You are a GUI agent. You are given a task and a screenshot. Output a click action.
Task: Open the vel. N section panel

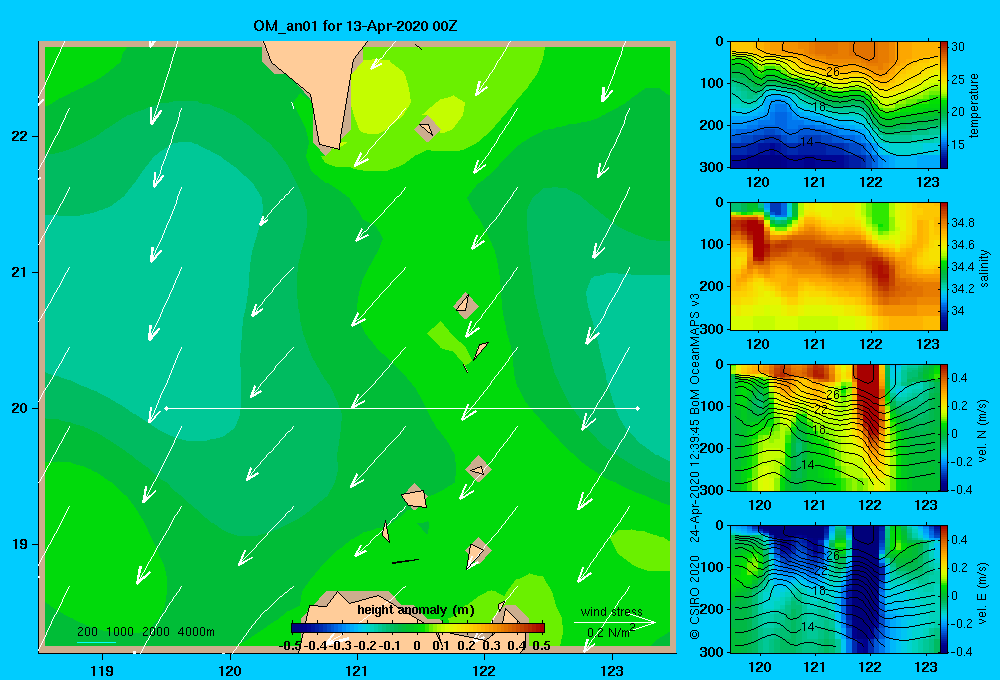(x=834, y=427)
